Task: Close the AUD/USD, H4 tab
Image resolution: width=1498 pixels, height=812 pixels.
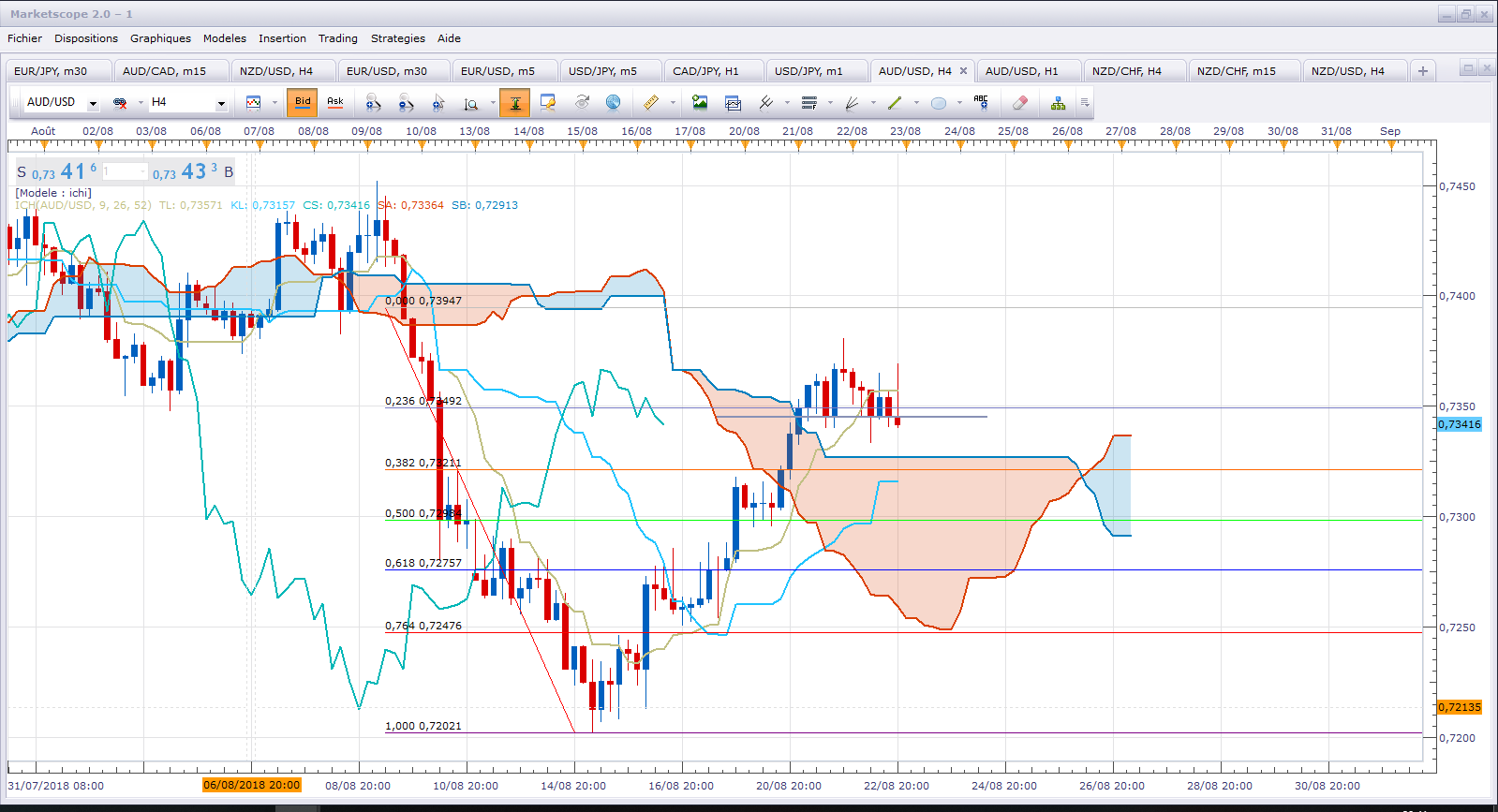Action: pyautogui.click(x=963, y=70)
